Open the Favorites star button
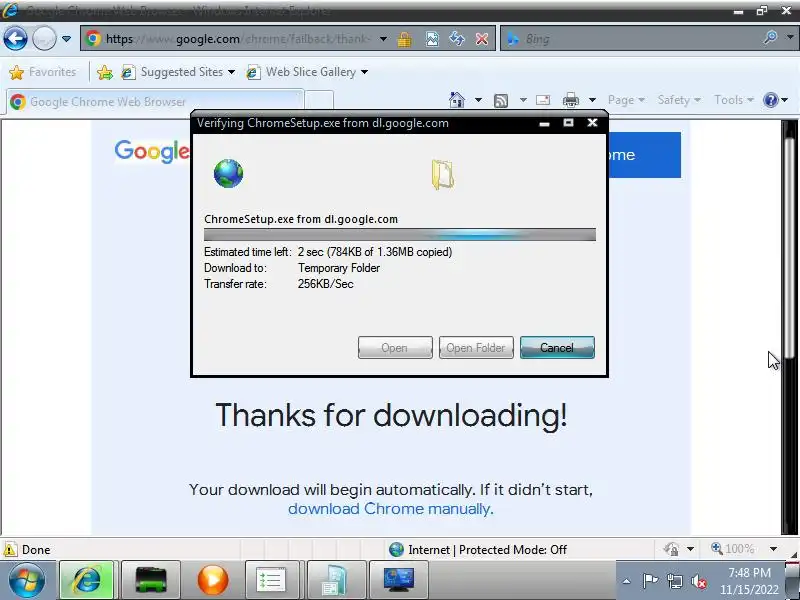The image size is (800, 600). (x=42, y=72)
